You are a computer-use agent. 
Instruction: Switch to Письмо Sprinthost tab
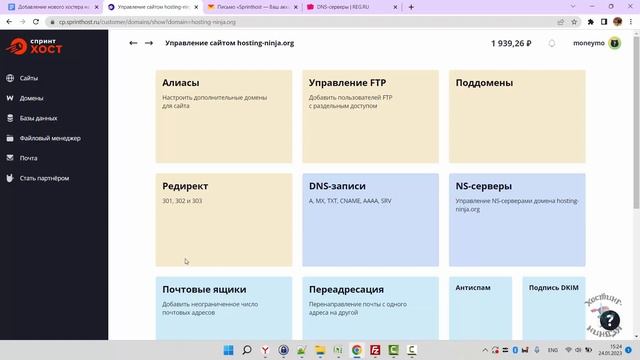click(x=253, y=7)
